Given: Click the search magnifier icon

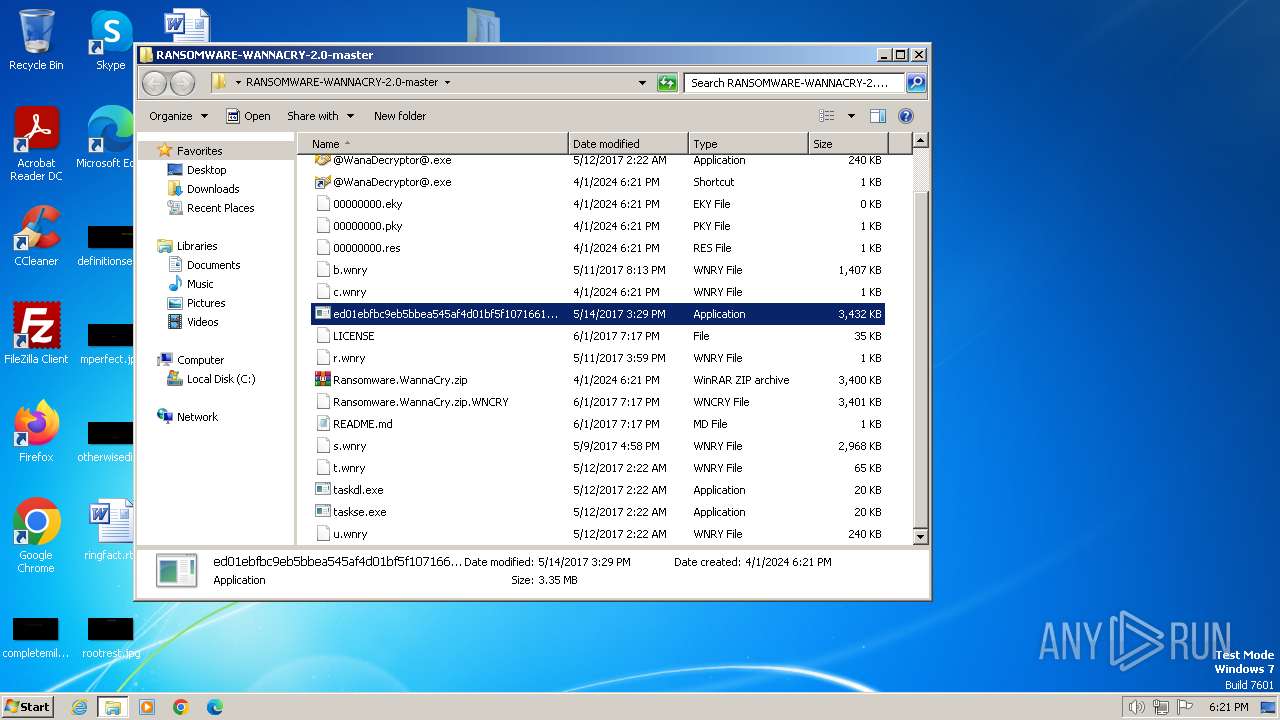Looking at the screenshot, I should tap(915, 83).
